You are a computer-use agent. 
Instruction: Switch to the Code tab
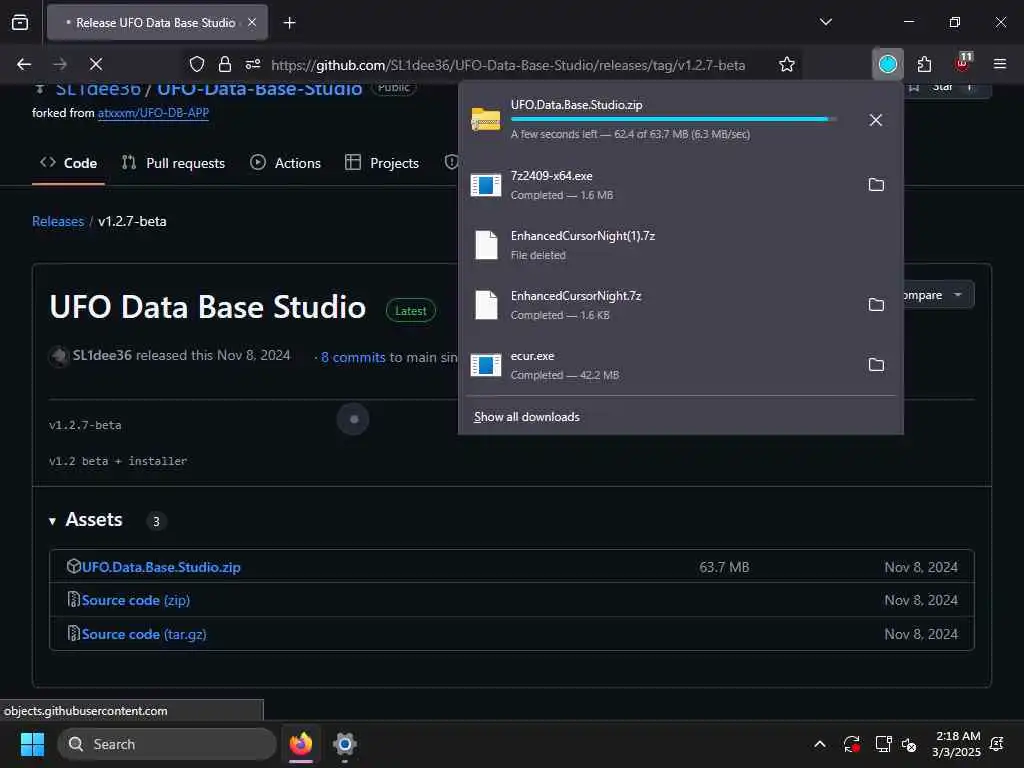pos(69,163)
